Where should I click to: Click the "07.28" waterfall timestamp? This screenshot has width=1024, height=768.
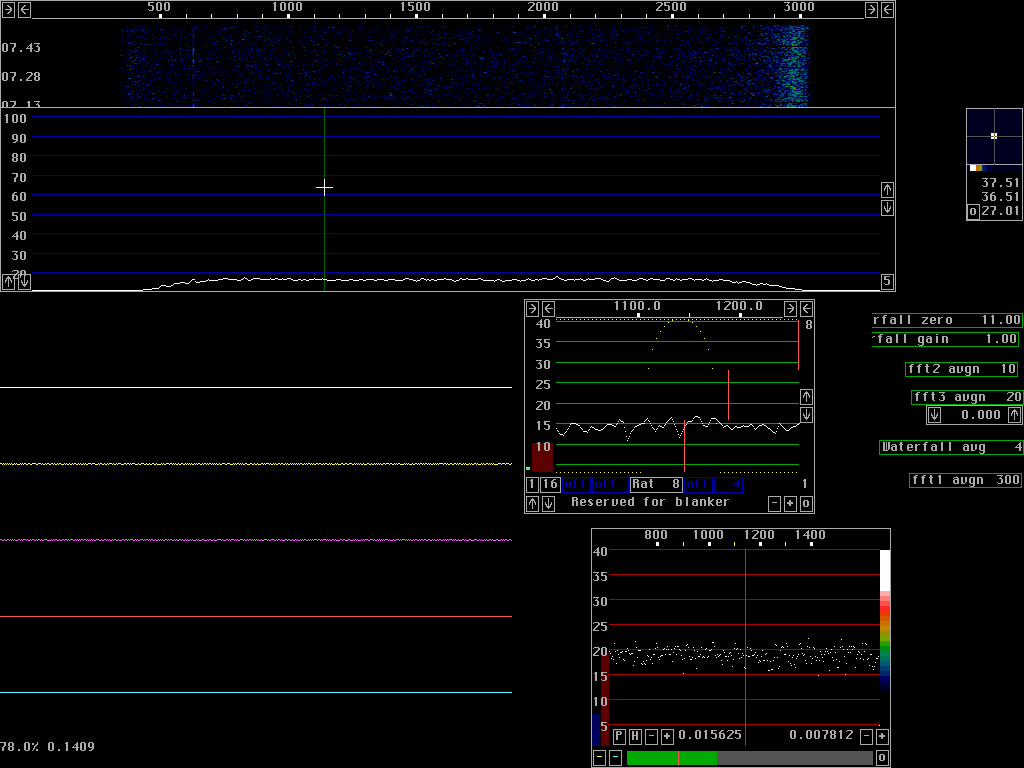(21, 77)
